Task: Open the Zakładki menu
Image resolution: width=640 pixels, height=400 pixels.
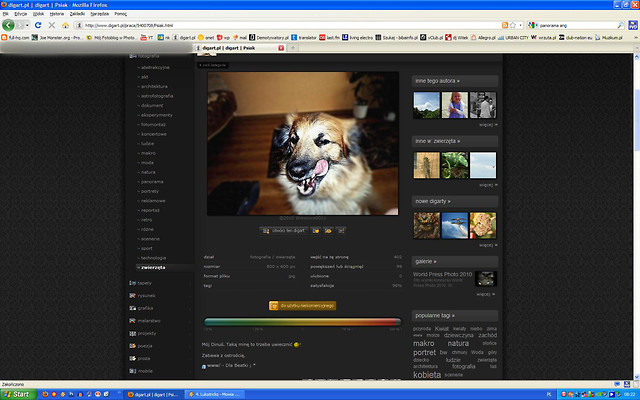Action: [77, 14]
